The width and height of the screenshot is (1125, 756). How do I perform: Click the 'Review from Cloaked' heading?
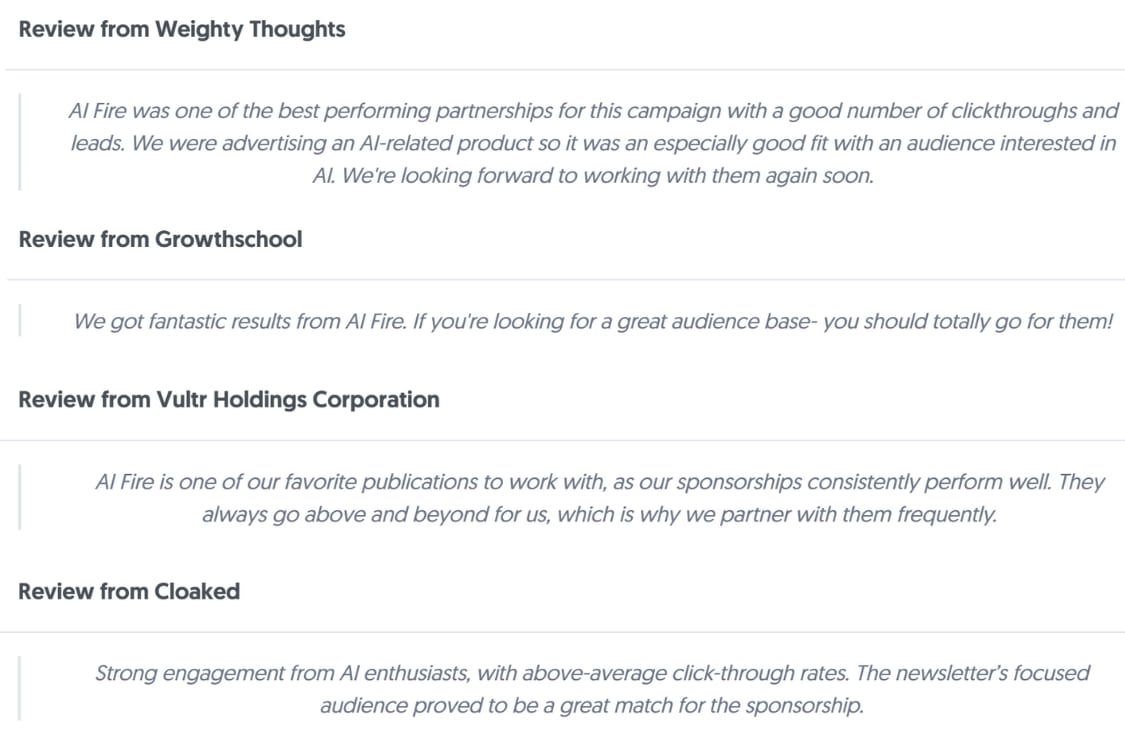tap(129, 591)
